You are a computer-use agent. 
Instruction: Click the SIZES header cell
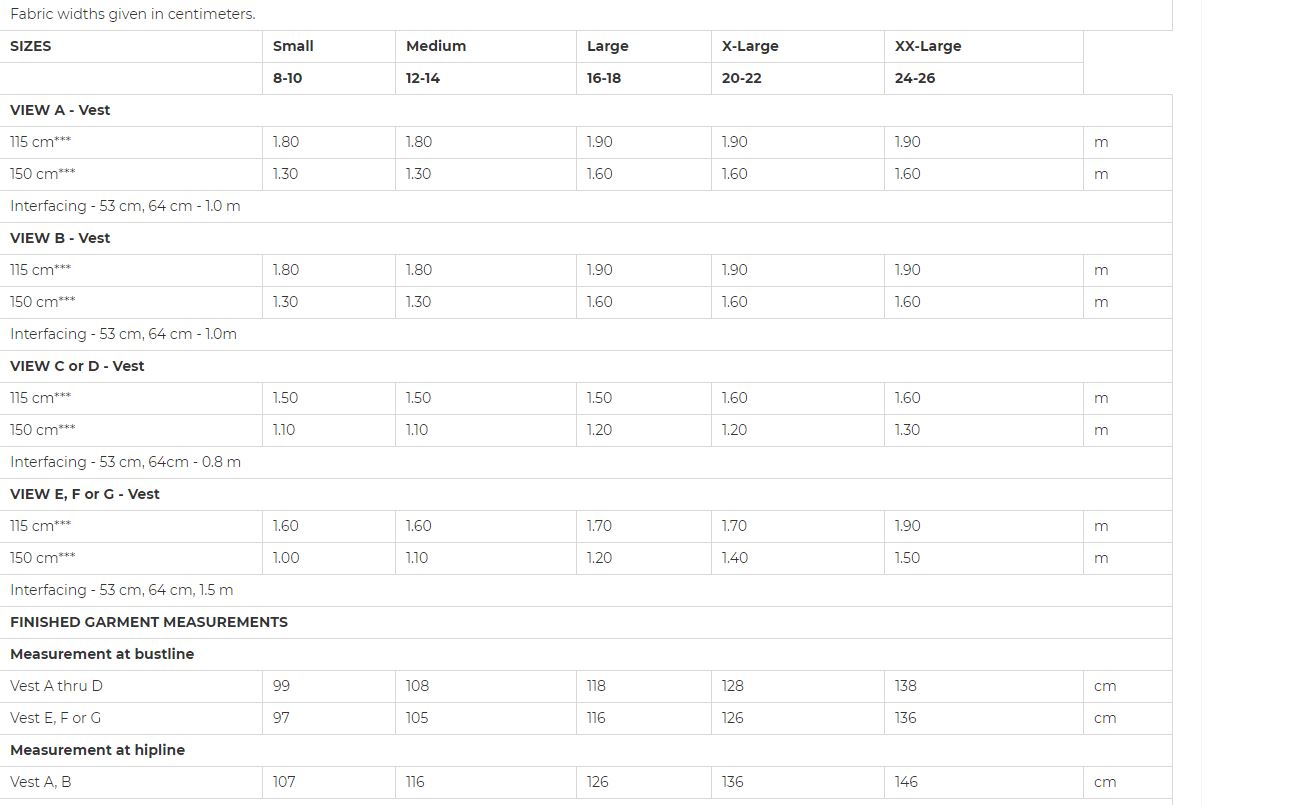[x=30, y=46]
